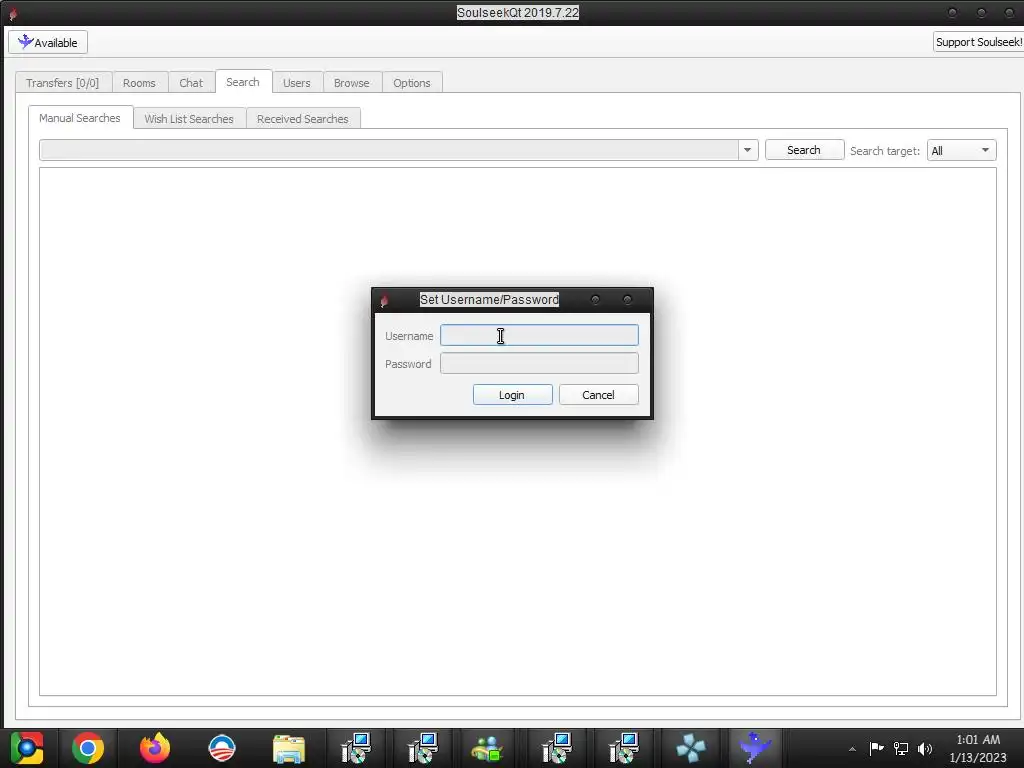Open the network status tray icon

901,748
